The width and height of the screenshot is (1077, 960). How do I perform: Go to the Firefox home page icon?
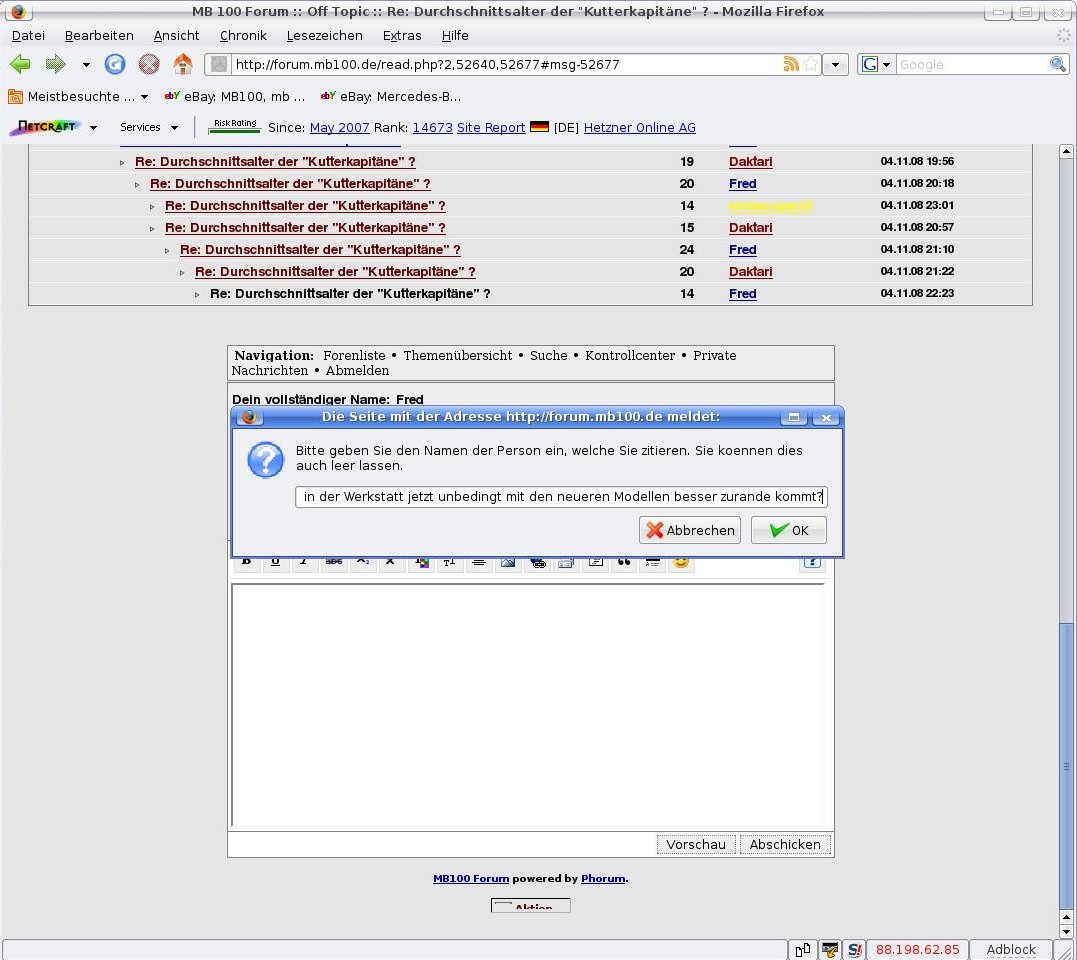[182, 65]
